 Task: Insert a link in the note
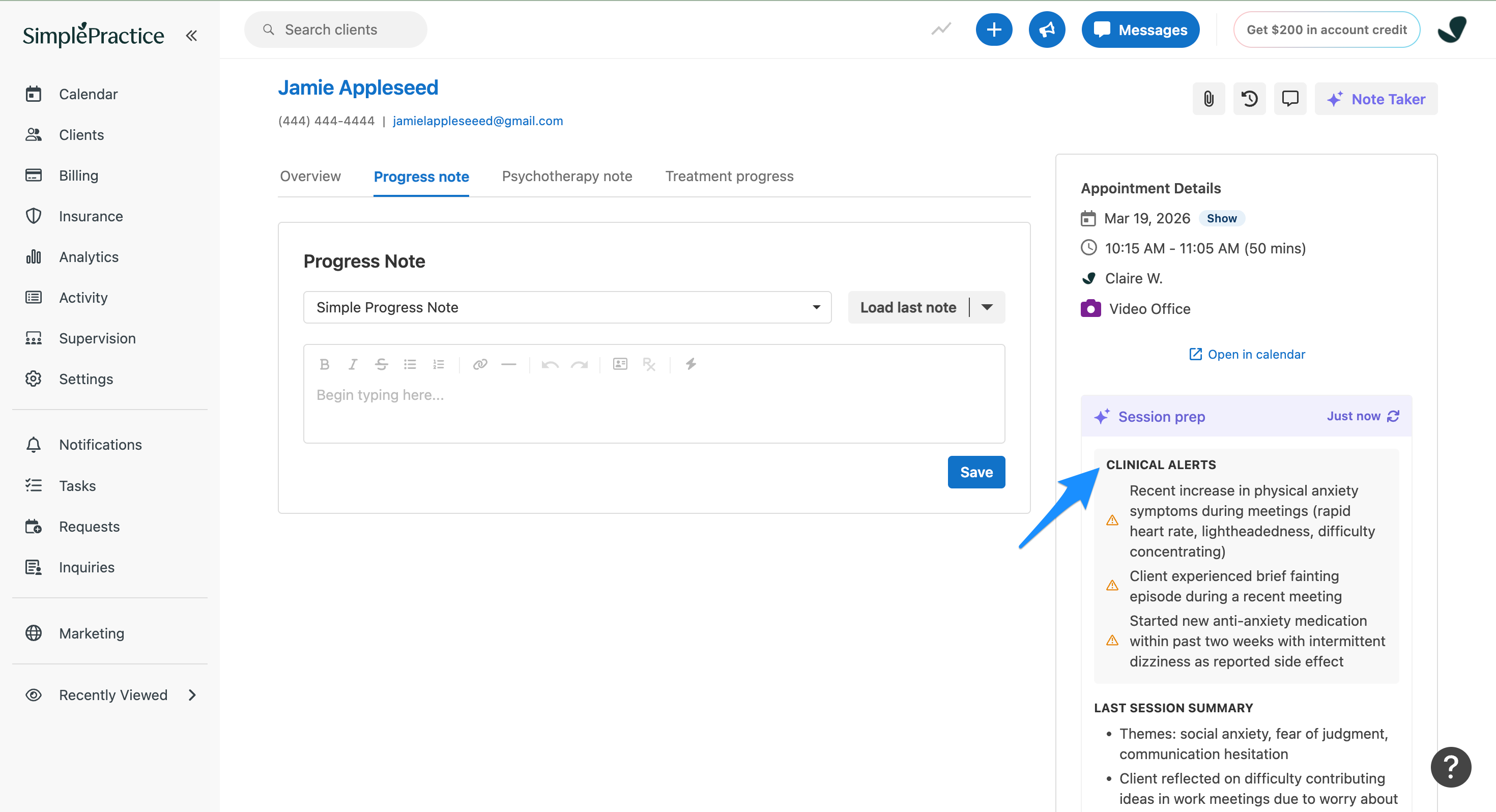(480, 364)
